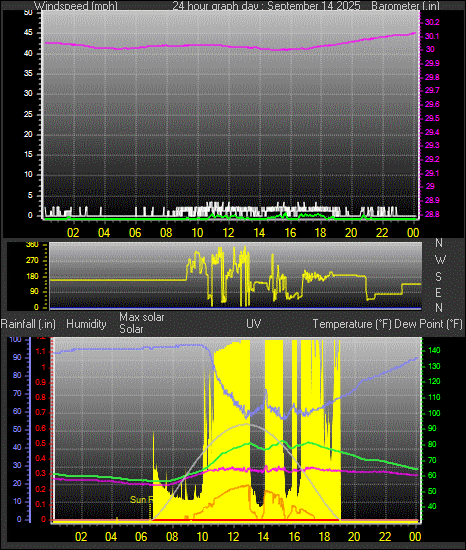
Task: Click the 30.1 value on barometer axis
Action: [432, 36]
